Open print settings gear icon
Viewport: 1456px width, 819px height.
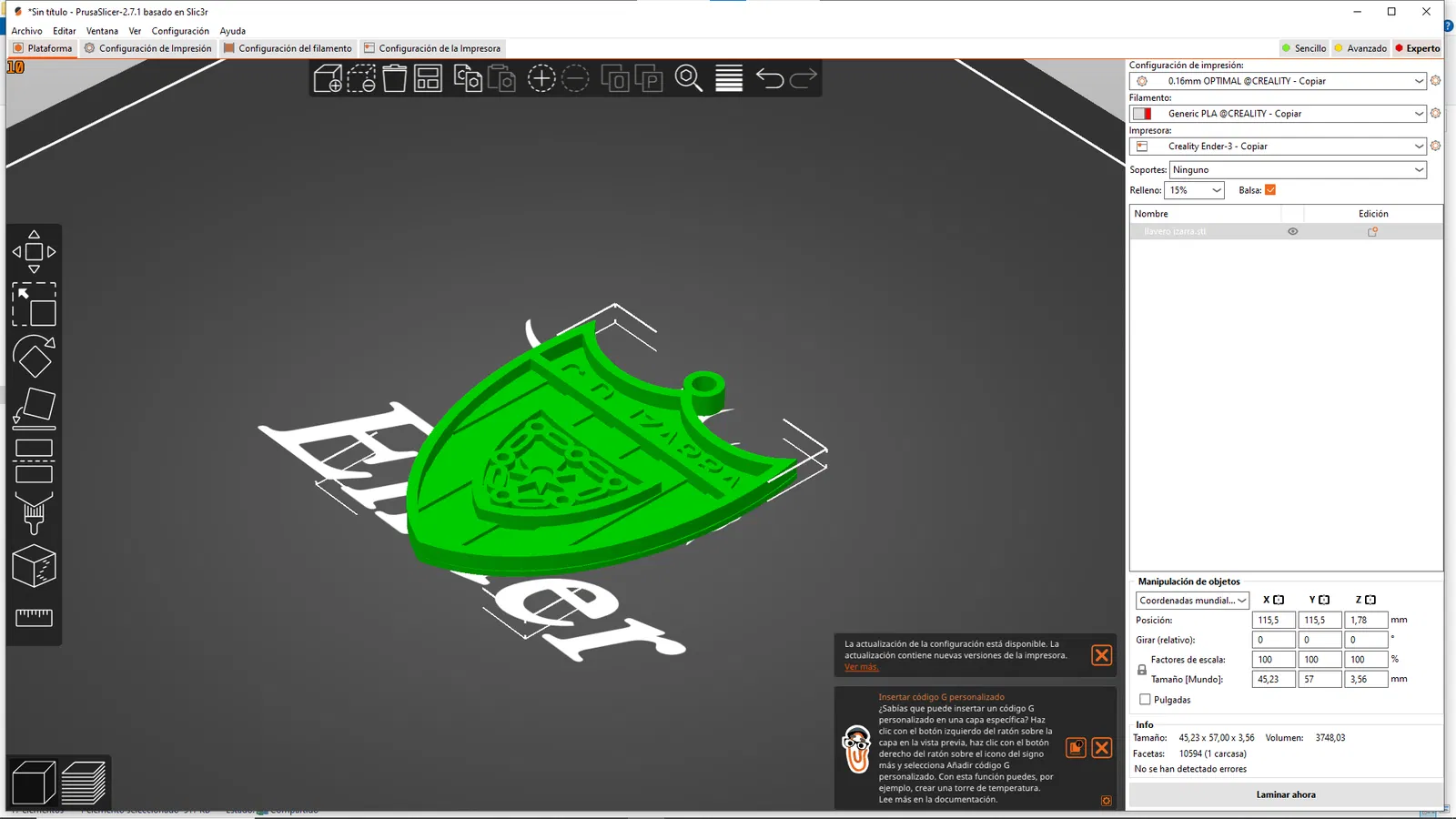1435,81
